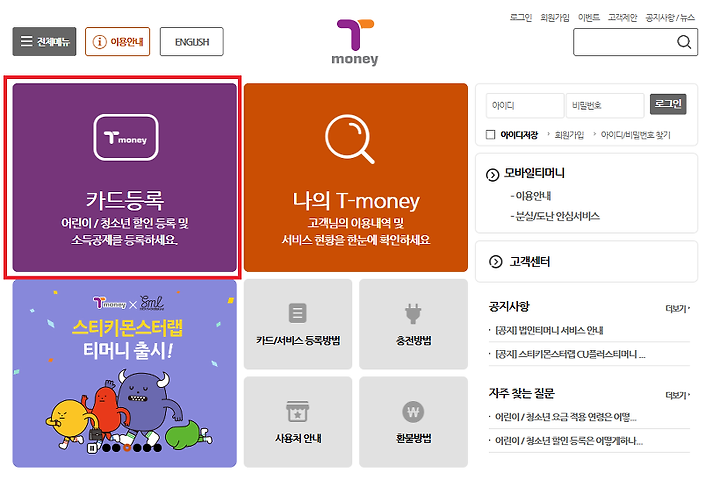Click the 아이디 input field
The image size is (720, 487).
tap(525, 106)
